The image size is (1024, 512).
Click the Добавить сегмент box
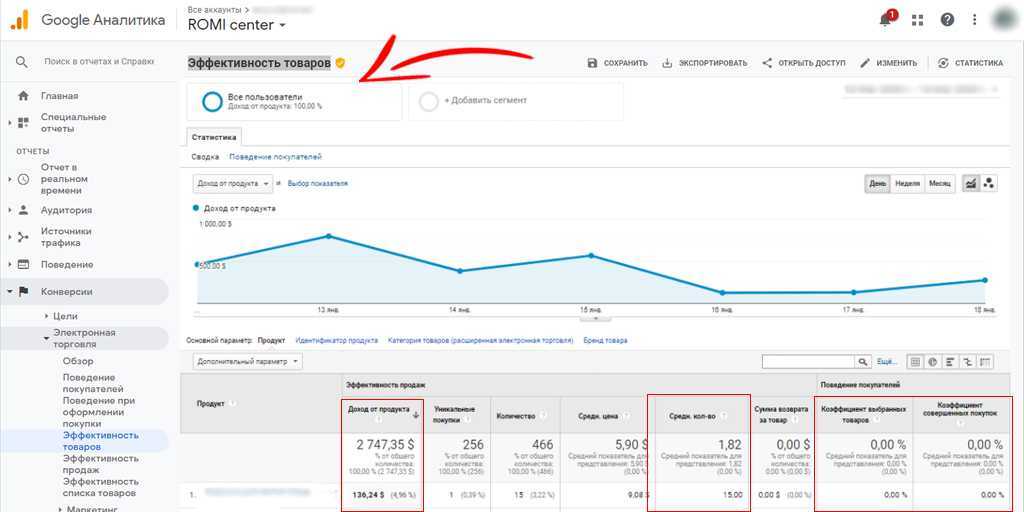tap(515, 101)
